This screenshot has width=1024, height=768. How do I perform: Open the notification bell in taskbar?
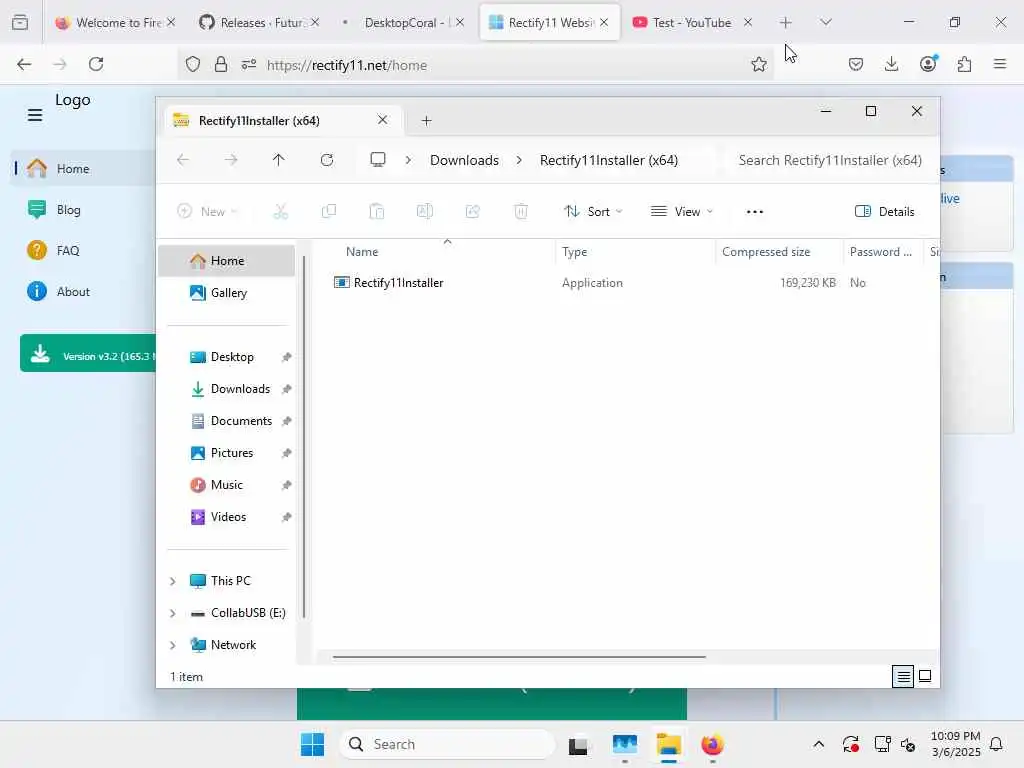click(996, 744)
